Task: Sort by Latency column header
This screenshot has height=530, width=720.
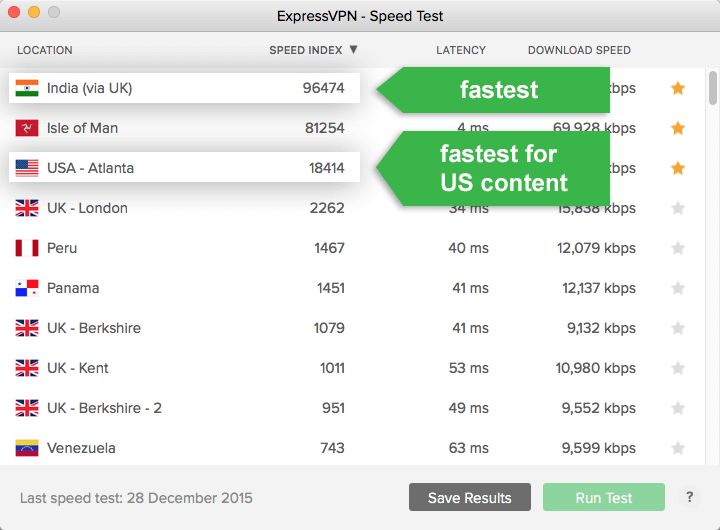Action: (x=461, y=50)
